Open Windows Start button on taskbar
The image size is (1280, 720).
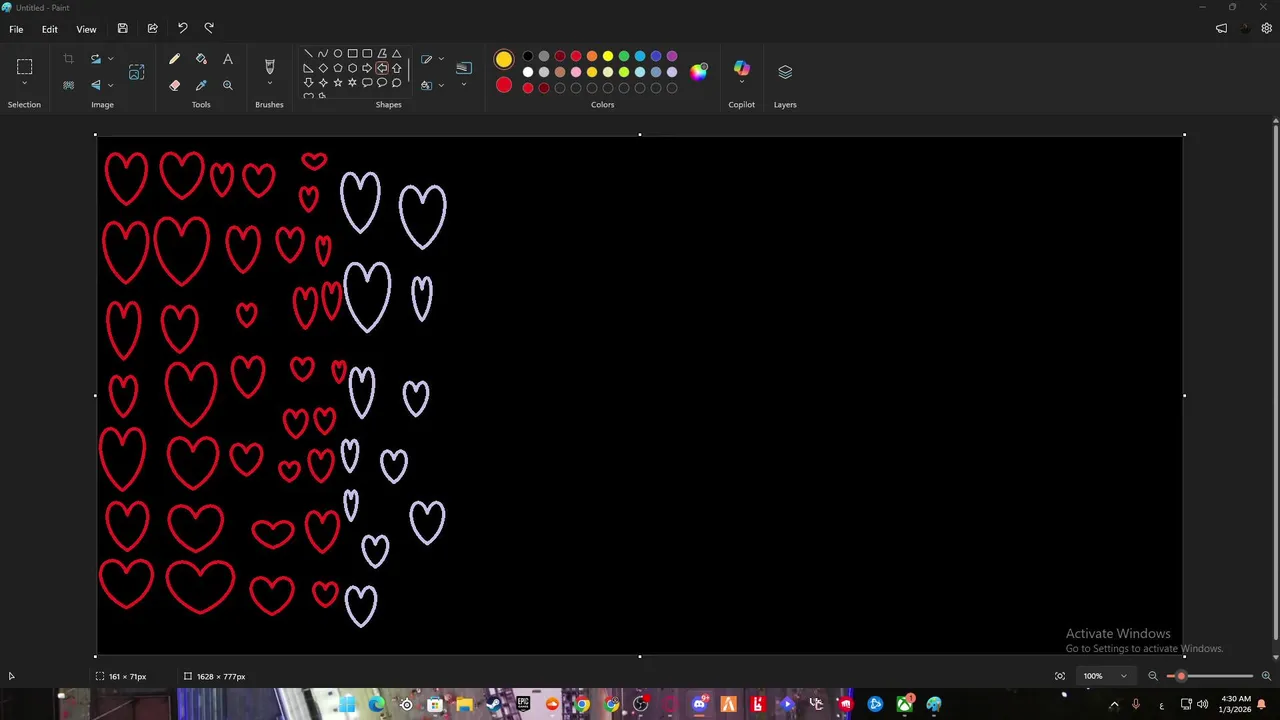(347, 705)
